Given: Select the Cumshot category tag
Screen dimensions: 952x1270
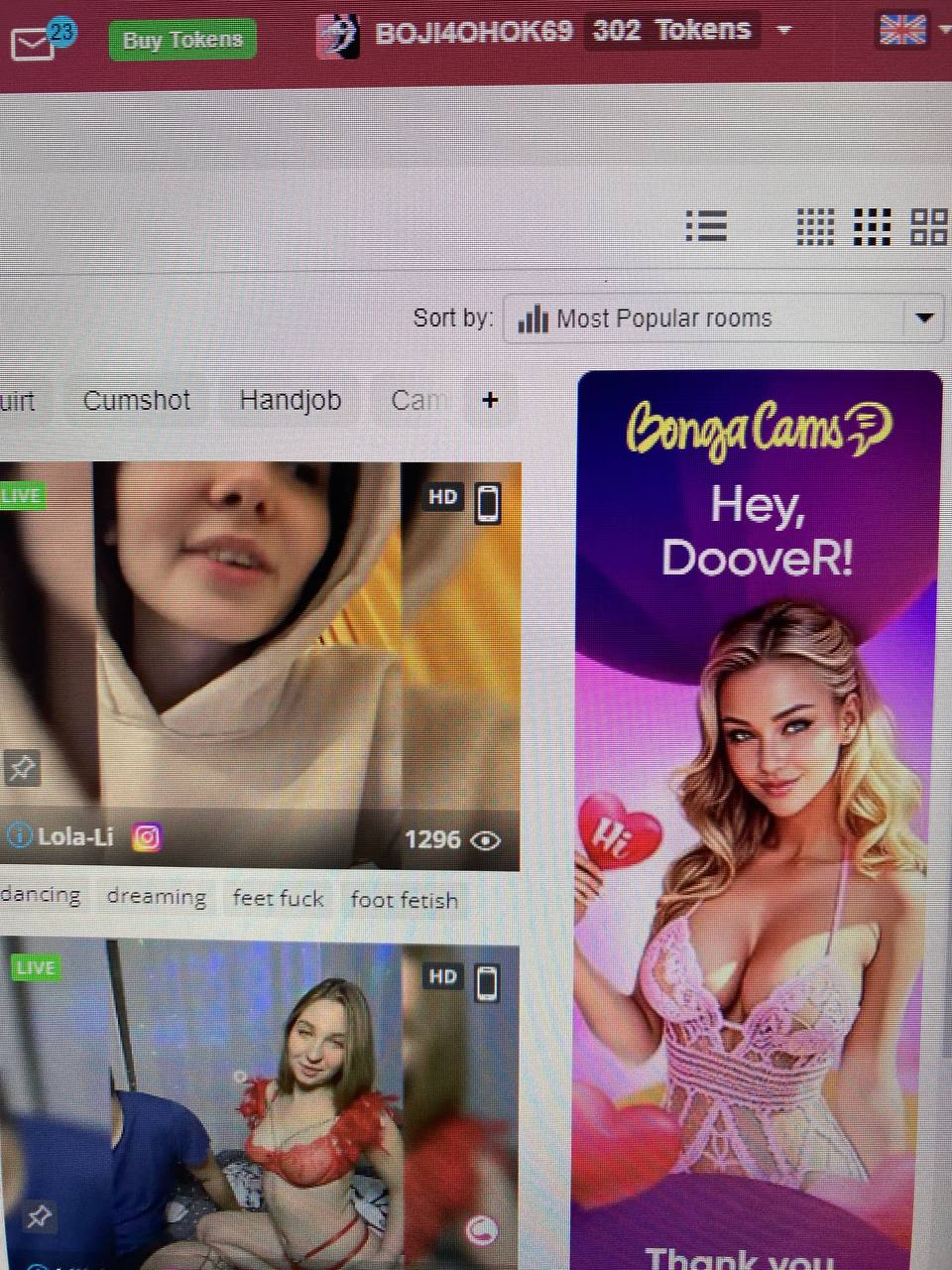Looking at the screenshot, I should (x=137, y=401).
